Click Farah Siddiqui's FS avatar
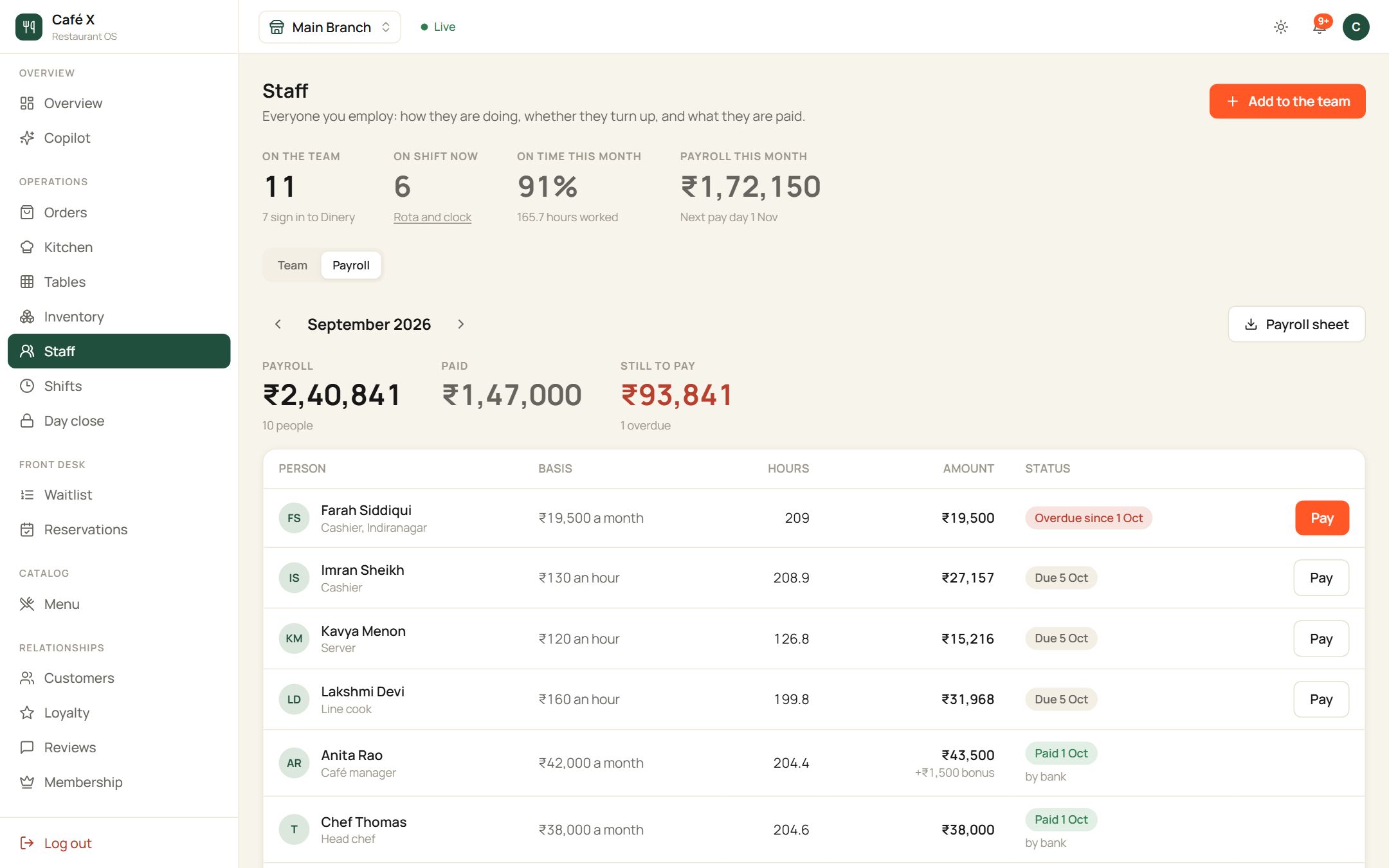 pyautogui.click(x=294, y=518)
